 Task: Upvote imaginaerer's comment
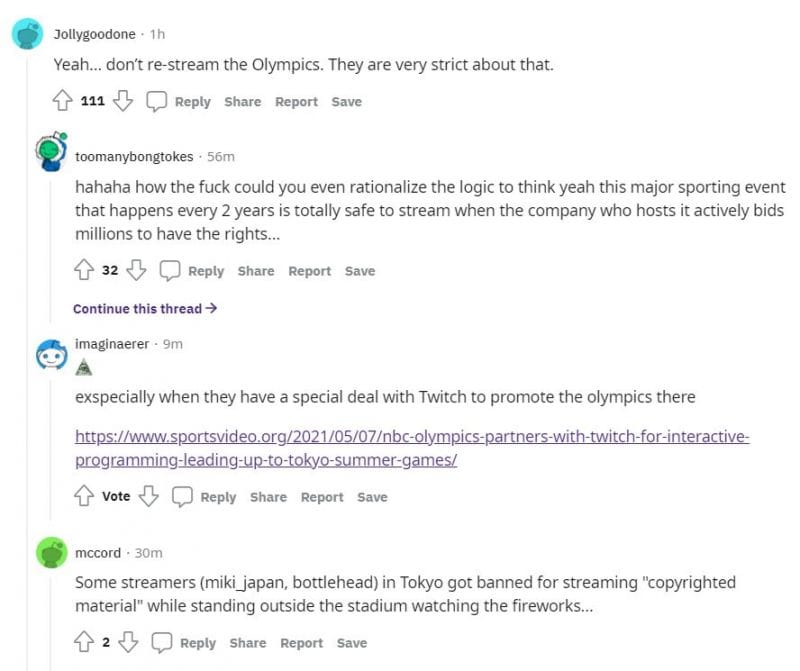(x=85, y=496)
